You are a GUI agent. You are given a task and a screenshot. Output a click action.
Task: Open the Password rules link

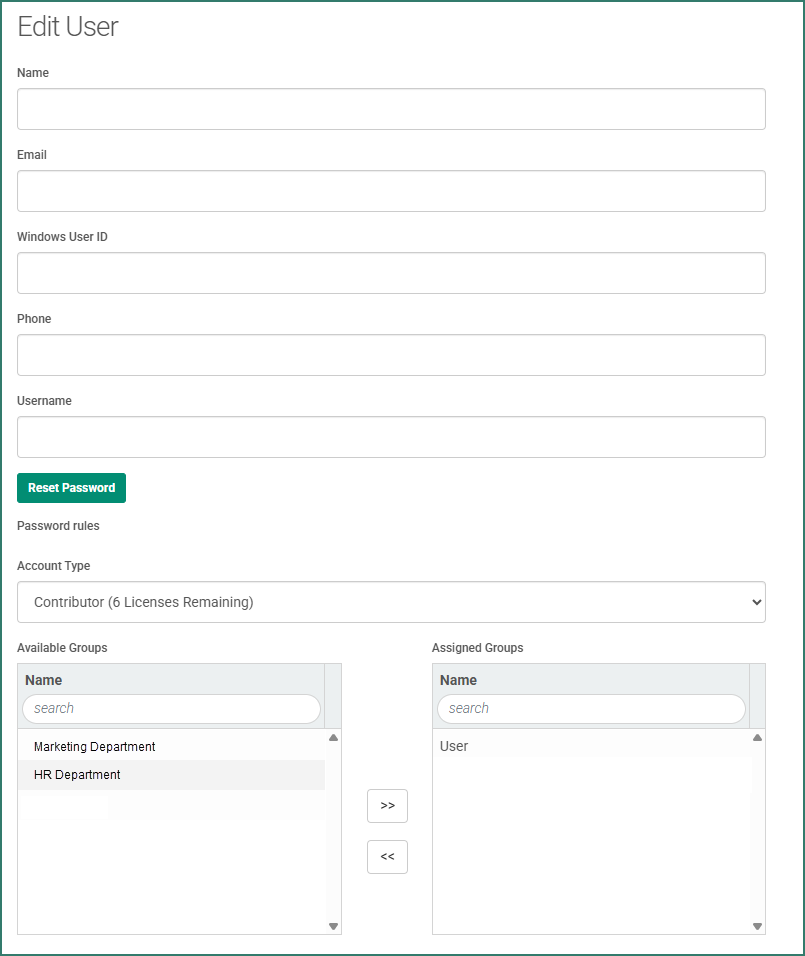58,526
